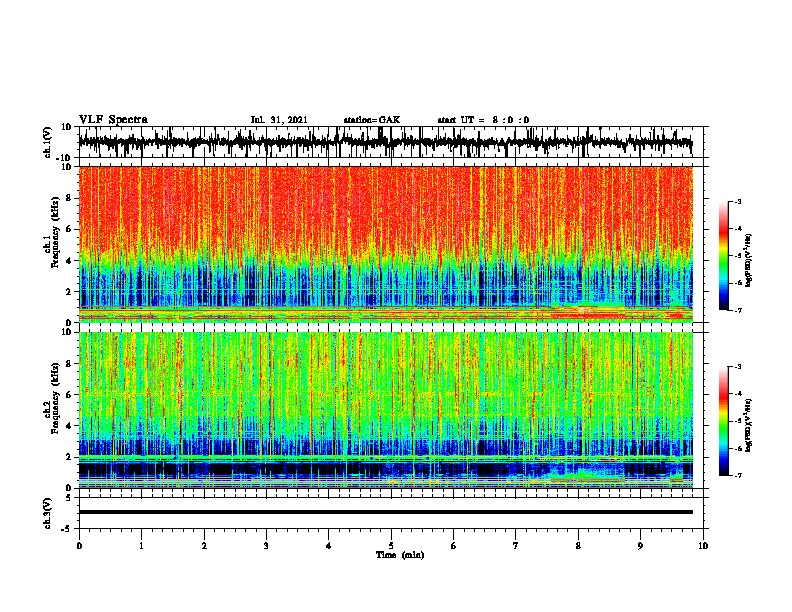
Task: Click the '6' kHz tick on ch.1 frequency axis
Action: pyautogui.click(x=69, y=229)
